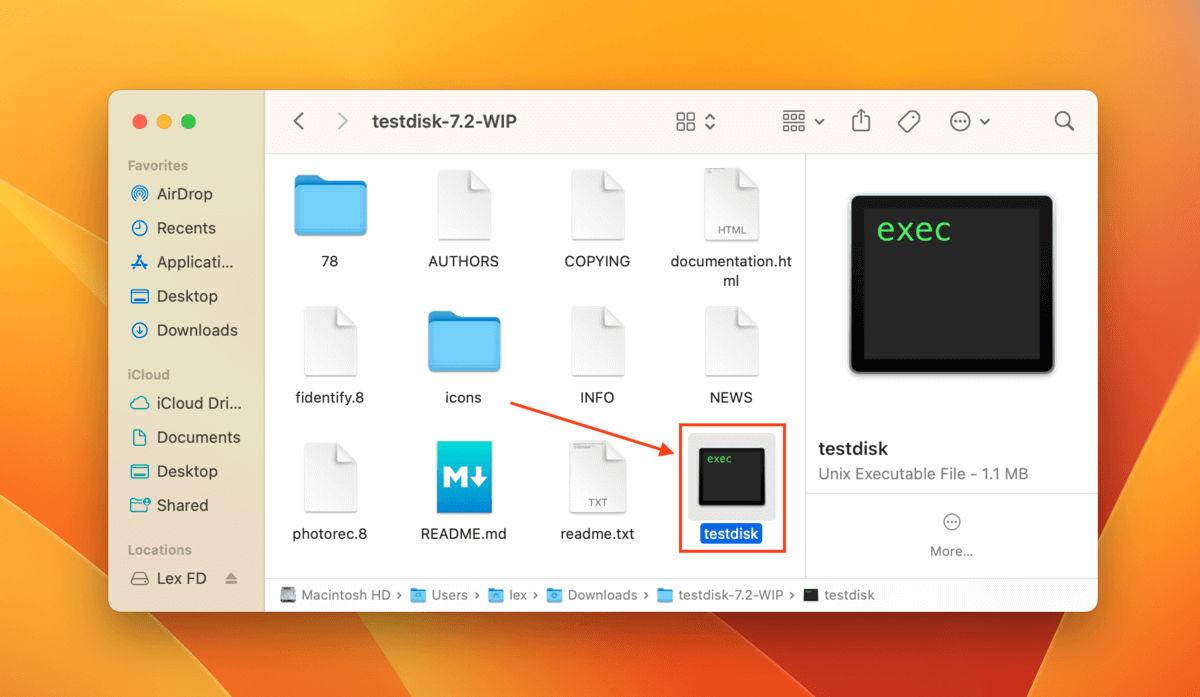Click Downloads in path bar
1200x697 pixels.
pyautogui.click(x=593, y=595)
